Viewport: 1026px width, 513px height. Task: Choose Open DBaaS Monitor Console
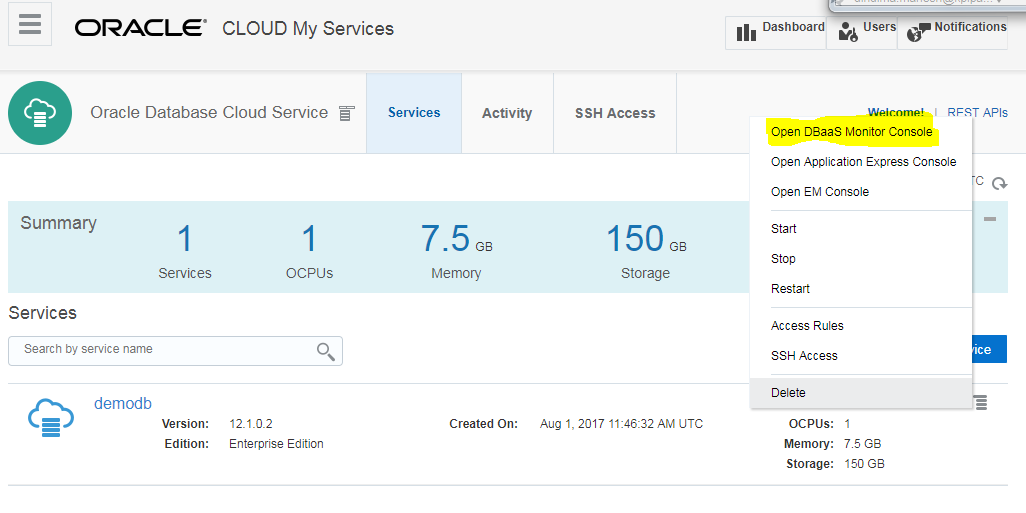point(851,132)
